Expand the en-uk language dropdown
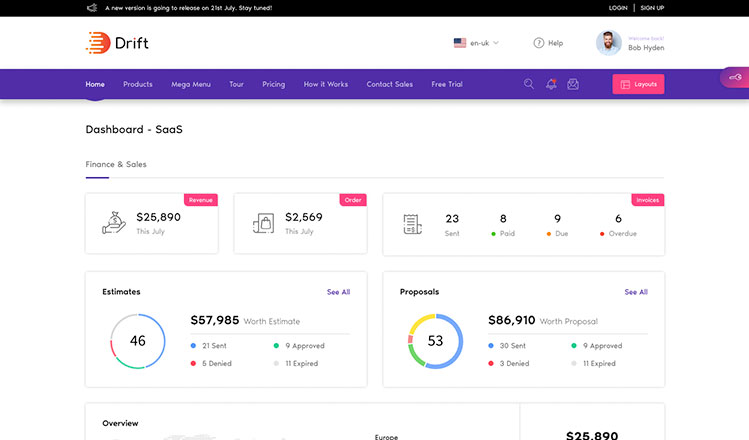 [476, 43]
